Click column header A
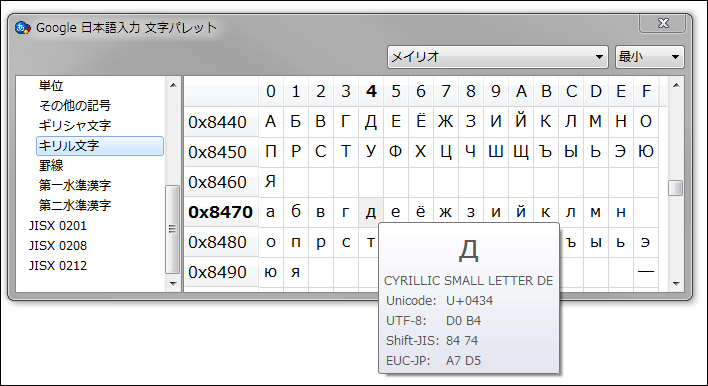708x386 pixels. [x=521, y=92]
